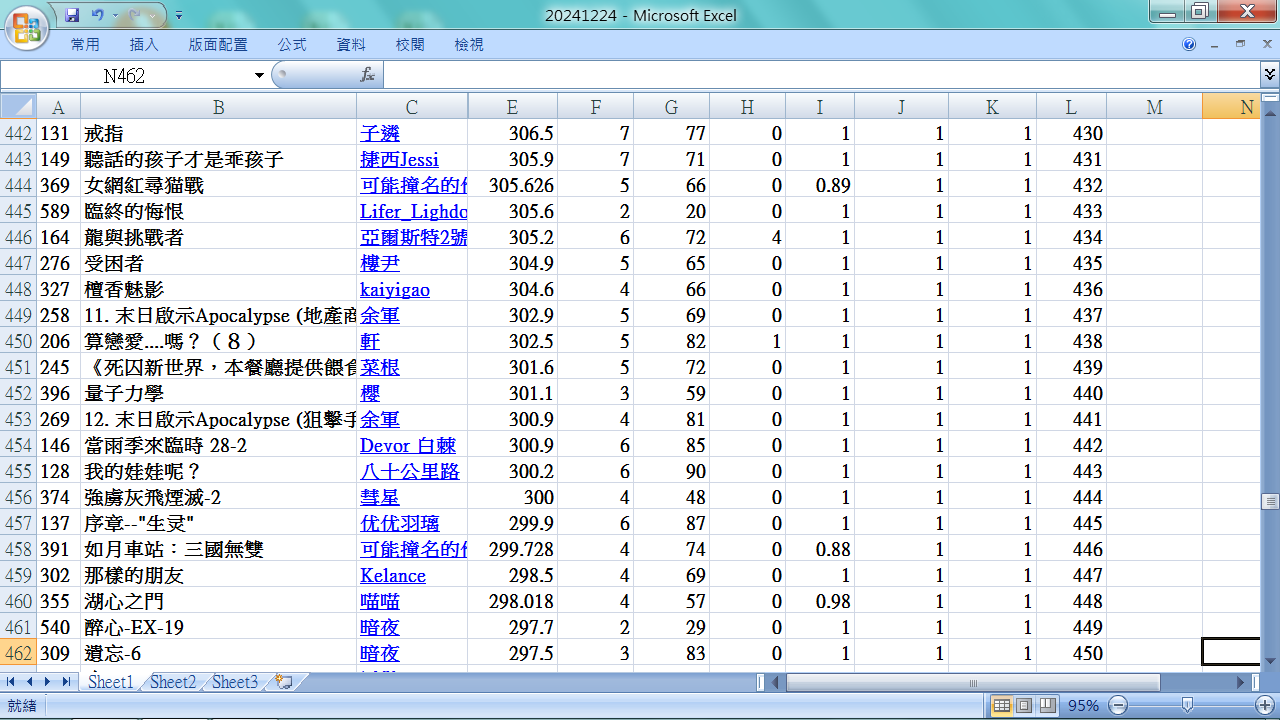Open 八十公里路 author hyperlink
Viewport: 1280px width, 720px height.
(410, 471)
